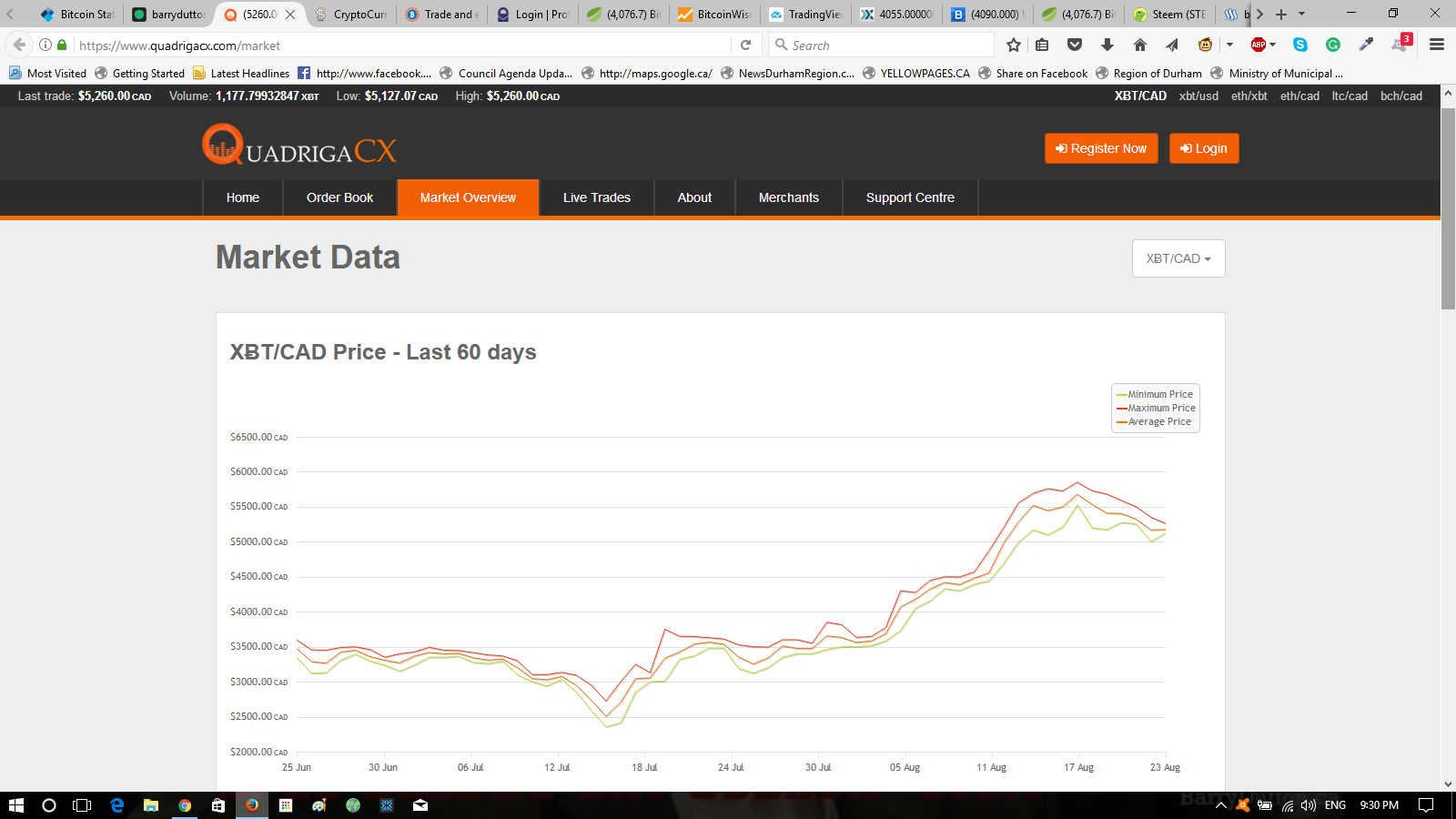Image resolution: width=1456 pixels, height=819 pixels.
Task: Open the Adblock Plus icon
Action: [x=1259, y=45]
